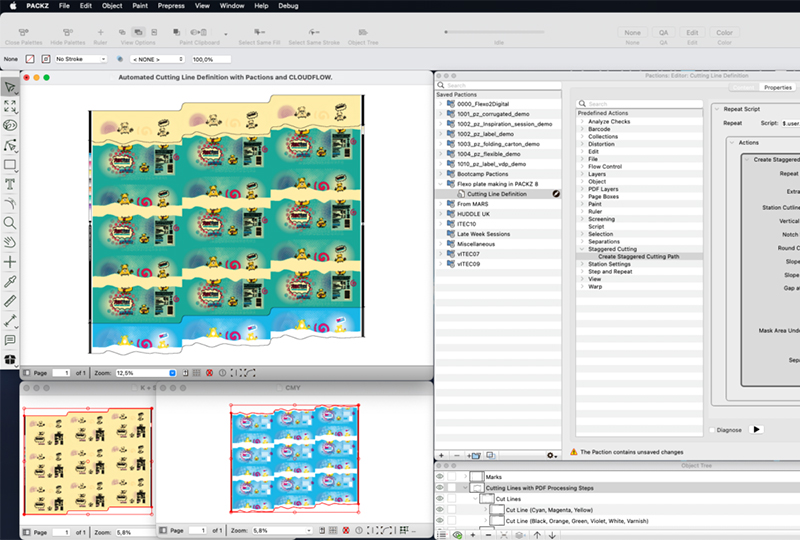Toggle visibility of Cut Line (Black, Orange, Green...)
800x540 pixels.
click(440, 521)
